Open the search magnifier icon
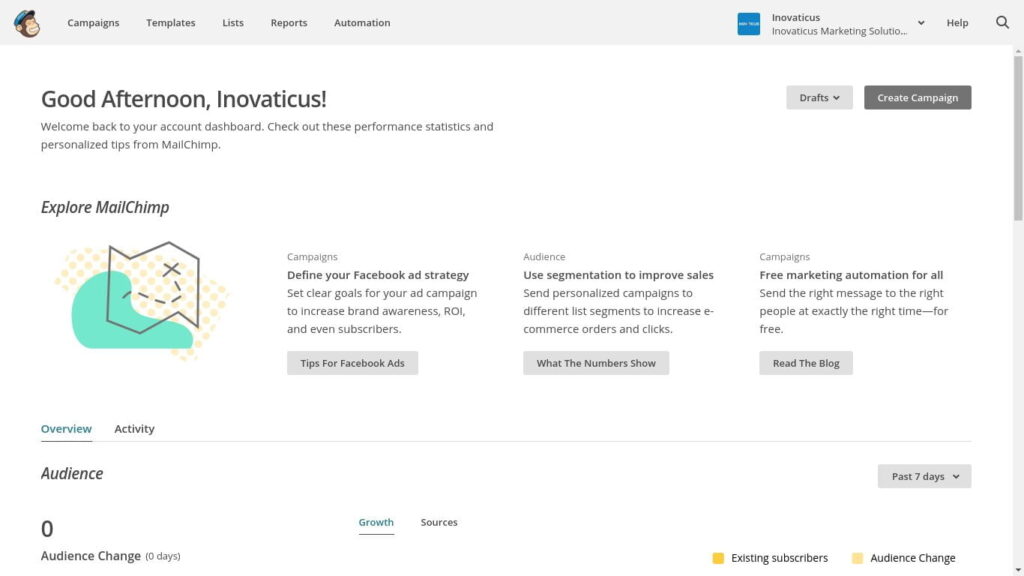 click(1002, 23)
